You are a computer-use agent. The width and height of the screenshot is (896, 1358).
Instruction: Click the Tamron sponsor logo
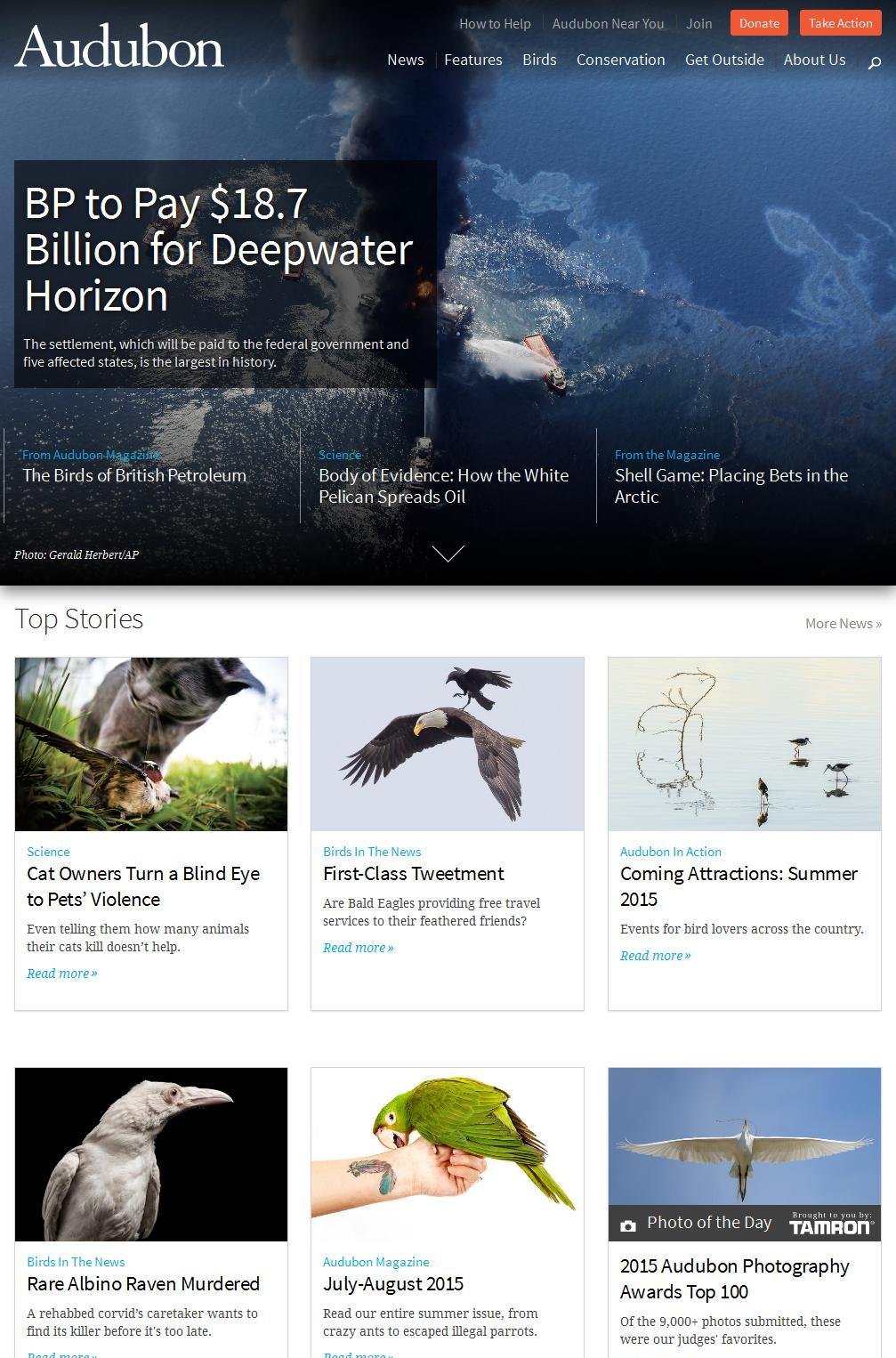(x=830, y=1224)
